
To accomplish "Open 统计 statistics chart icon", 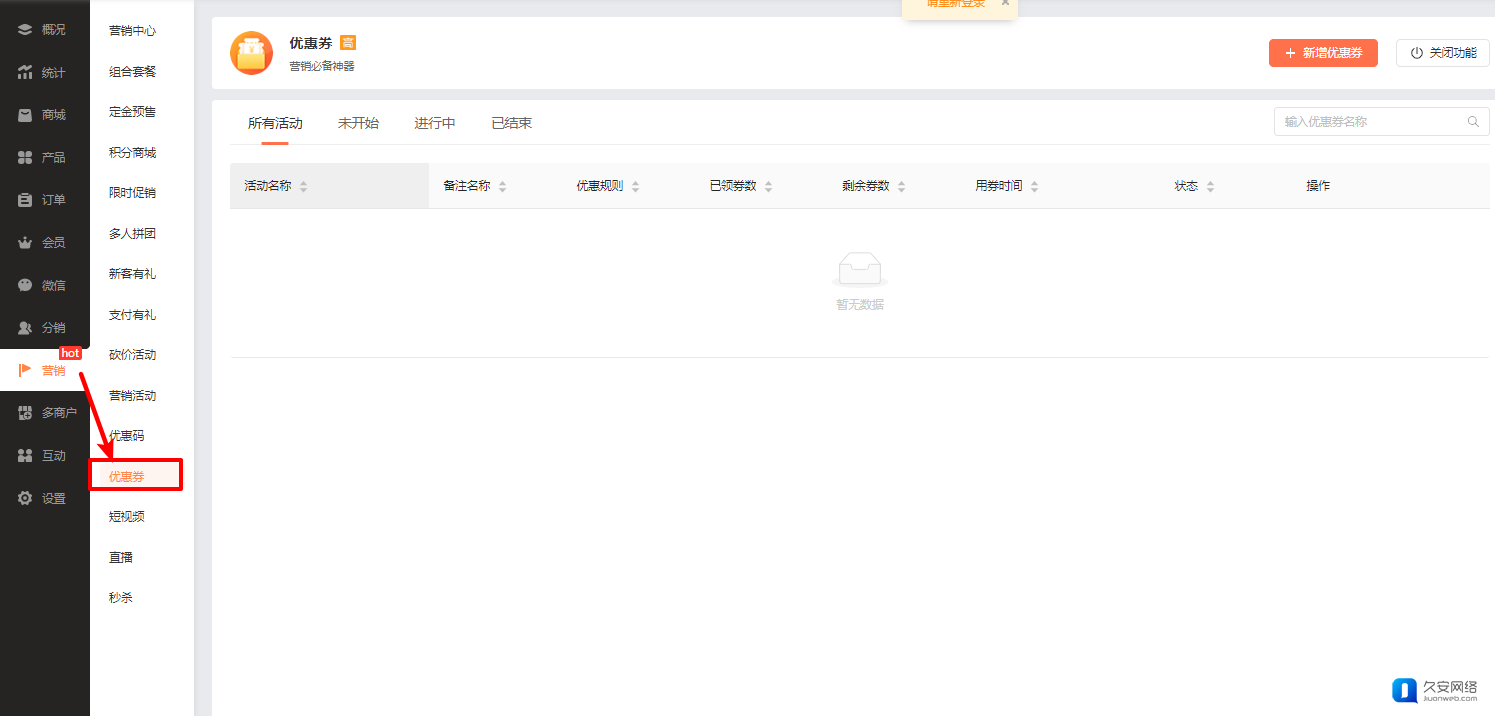I will pos(25,73).
